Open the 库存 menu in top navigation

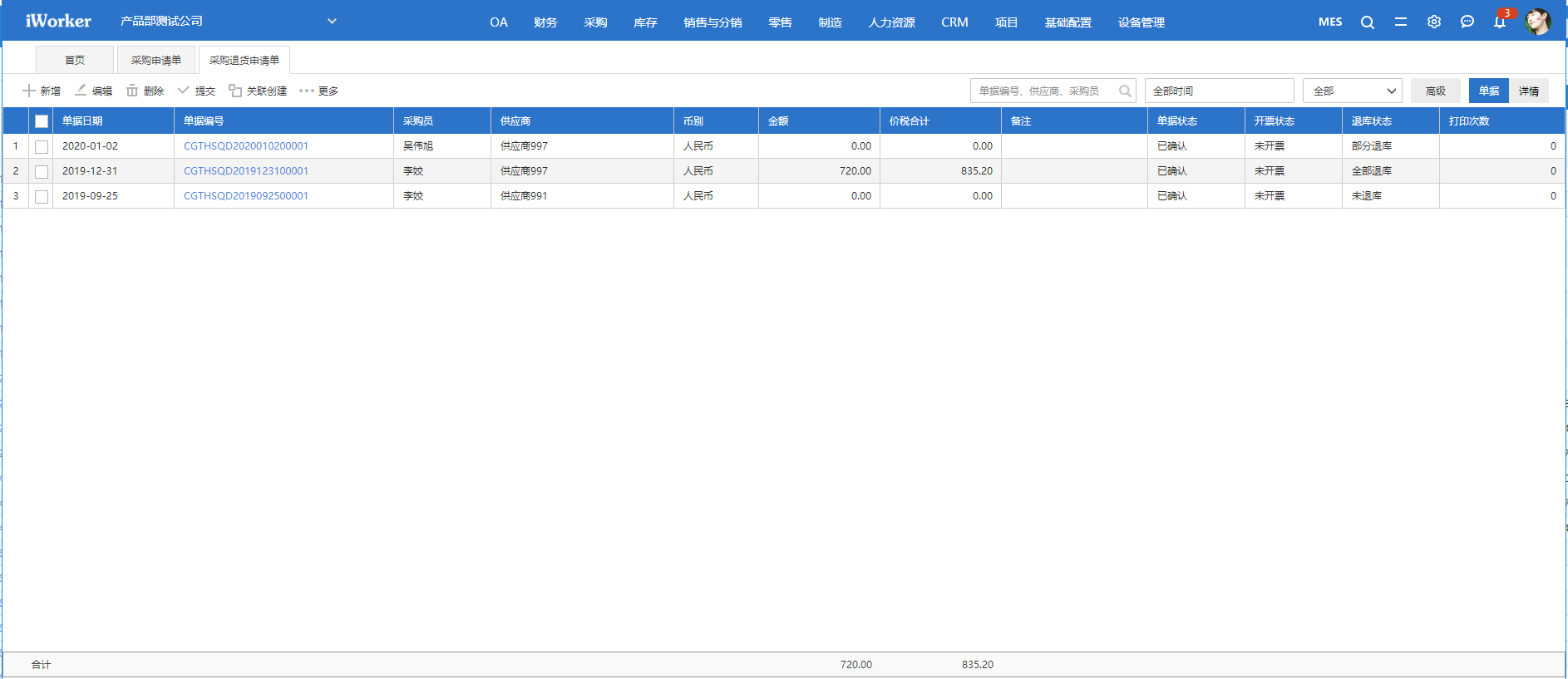(645, 22)
